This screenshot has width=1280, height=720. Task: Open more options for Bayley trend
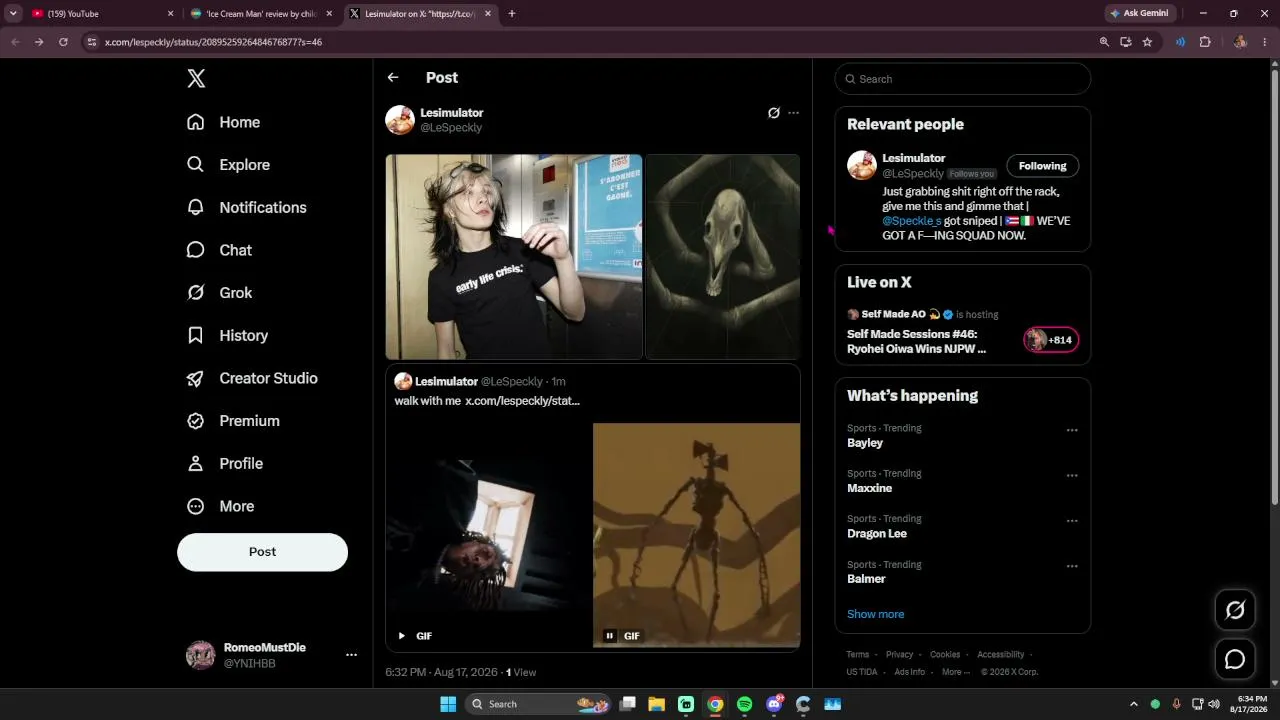[1072, 430]
